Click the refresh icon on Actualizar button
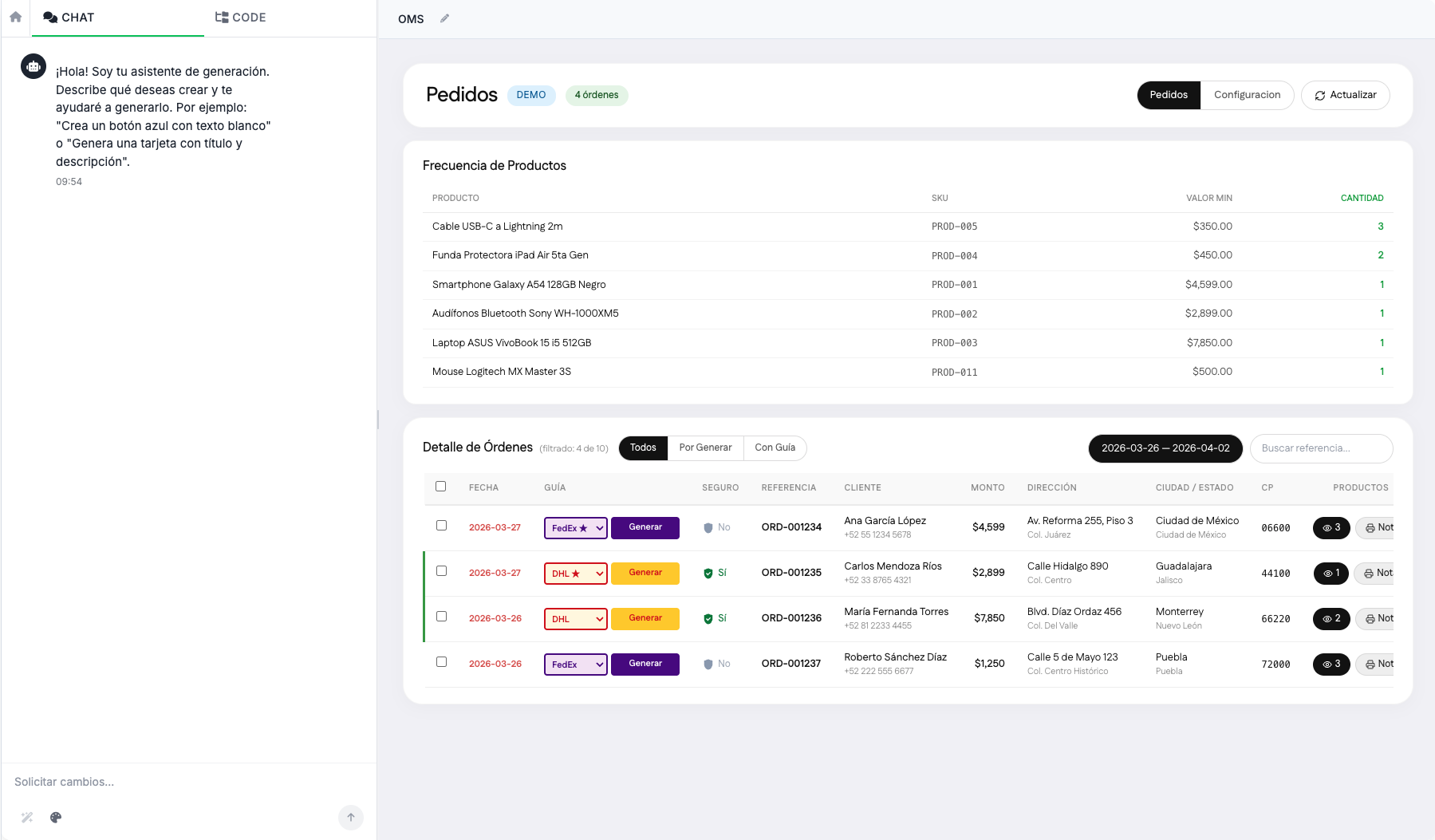 (x=1322, y=95)
